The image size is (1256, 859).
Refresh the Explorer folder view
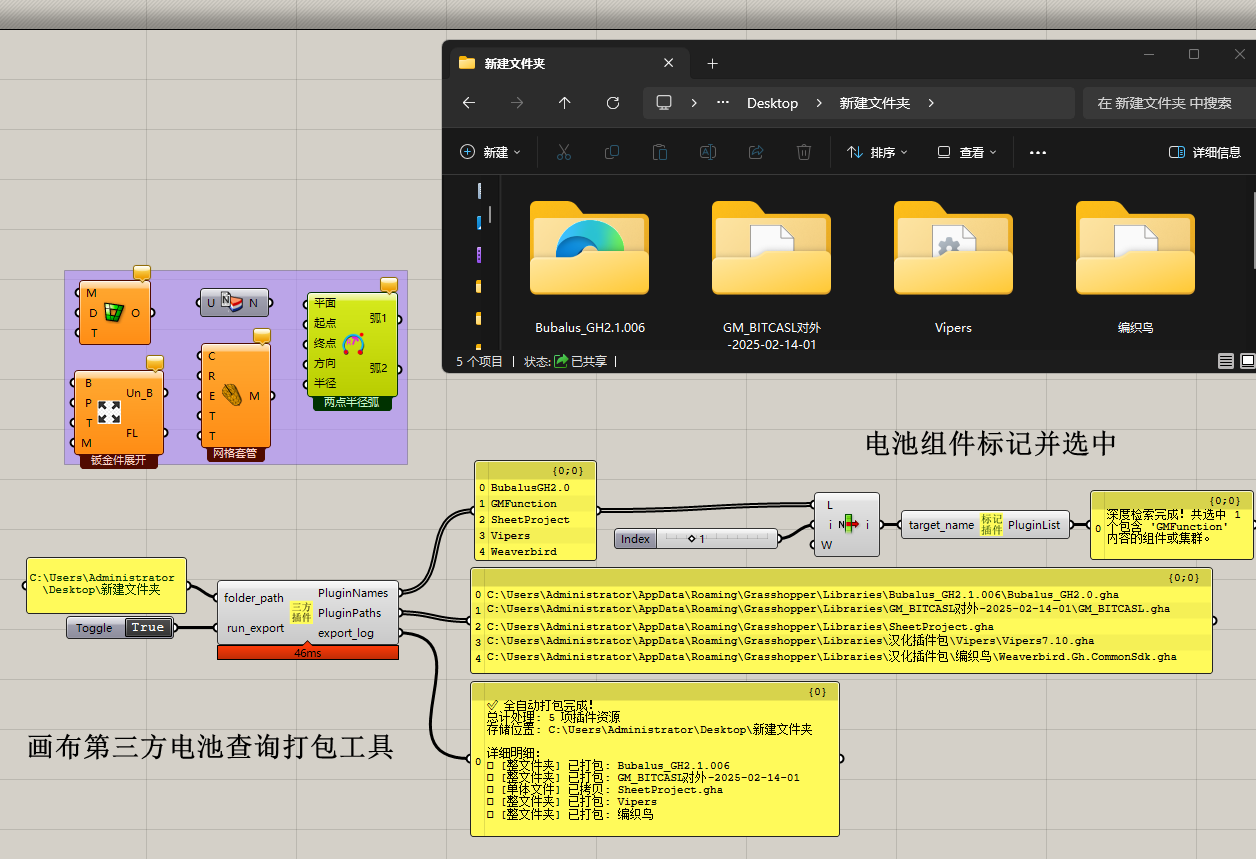[613, 103]
